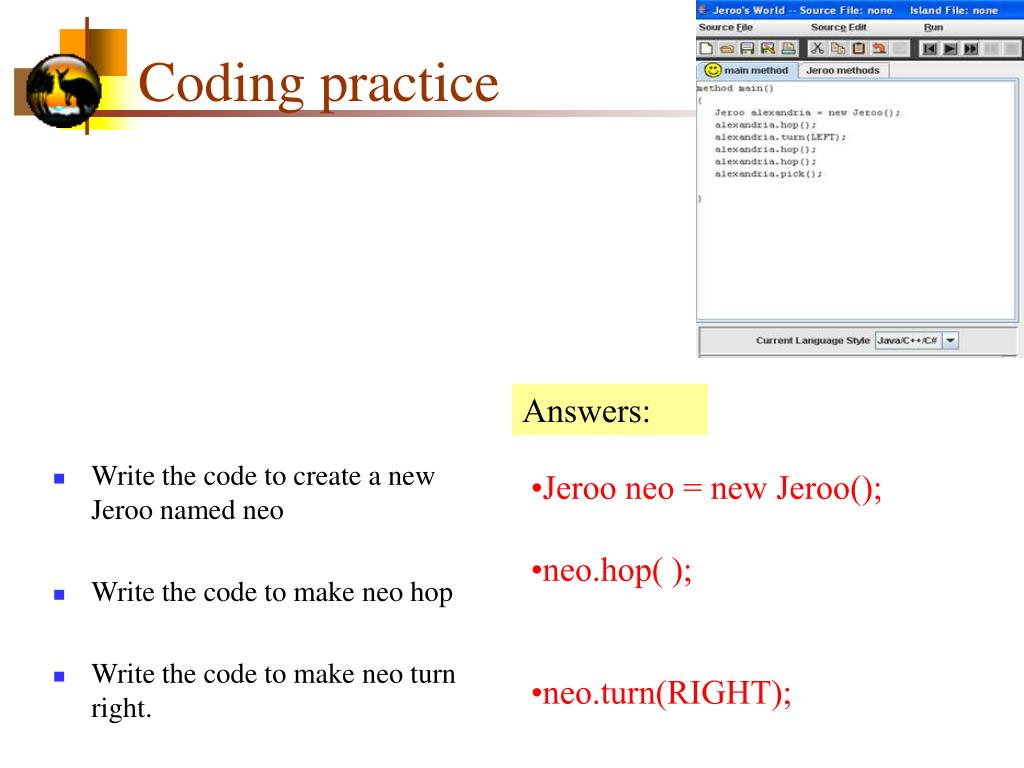
Task: Click the 'alexandria.pick();' code line
Action: tap(768, 174)
